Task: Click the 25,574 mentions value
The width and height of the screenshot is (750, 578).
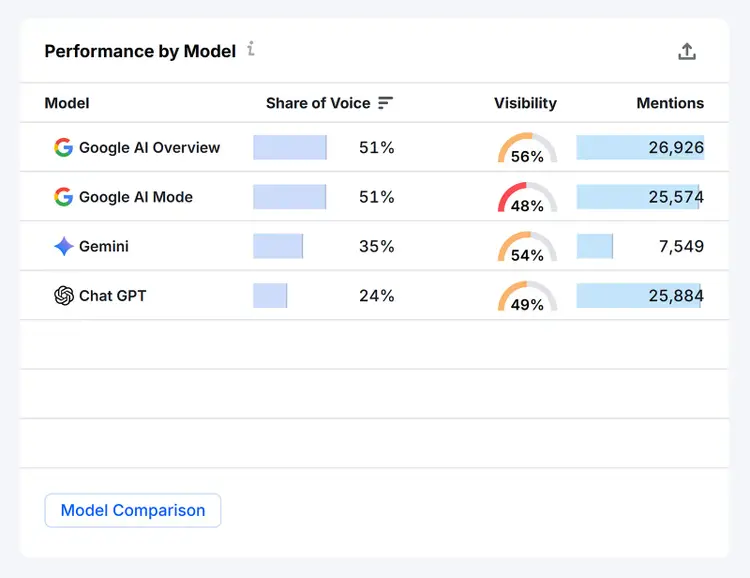Action: coord(676,197)
